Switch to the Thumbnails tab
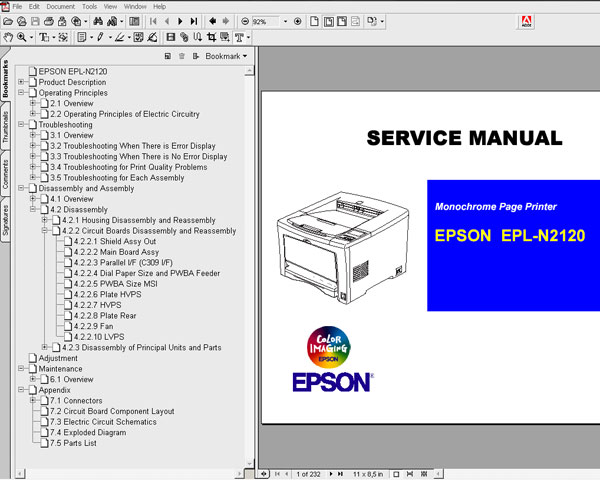The width and height of the screenshot is (600, 480). pos(5,126)
